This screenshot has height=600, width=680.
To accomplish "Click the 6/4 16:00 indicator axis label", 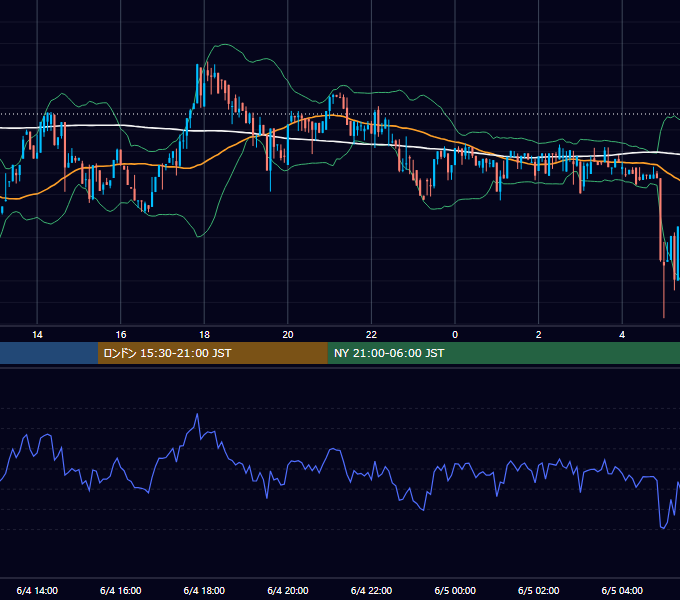I will pyautogui.click(x=121, y=590).
